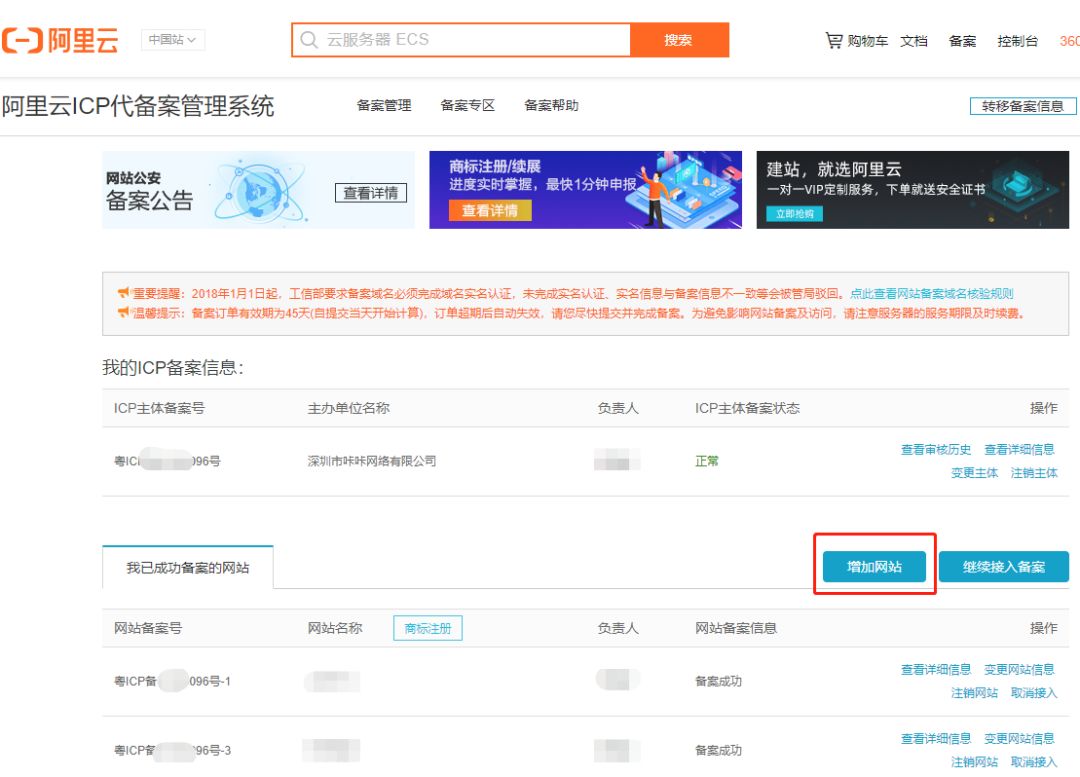This screenshot has height=777, width=1080.
Task: Click the Aliyun logo
Action: coord(60,40)
